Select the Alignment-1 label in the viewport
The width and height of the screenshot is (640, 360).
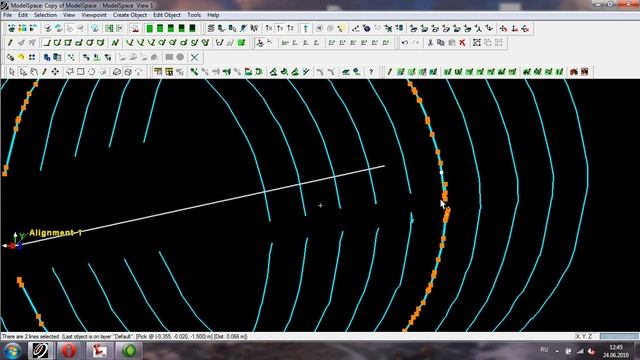pyautogui.click(x=56, y=233)
